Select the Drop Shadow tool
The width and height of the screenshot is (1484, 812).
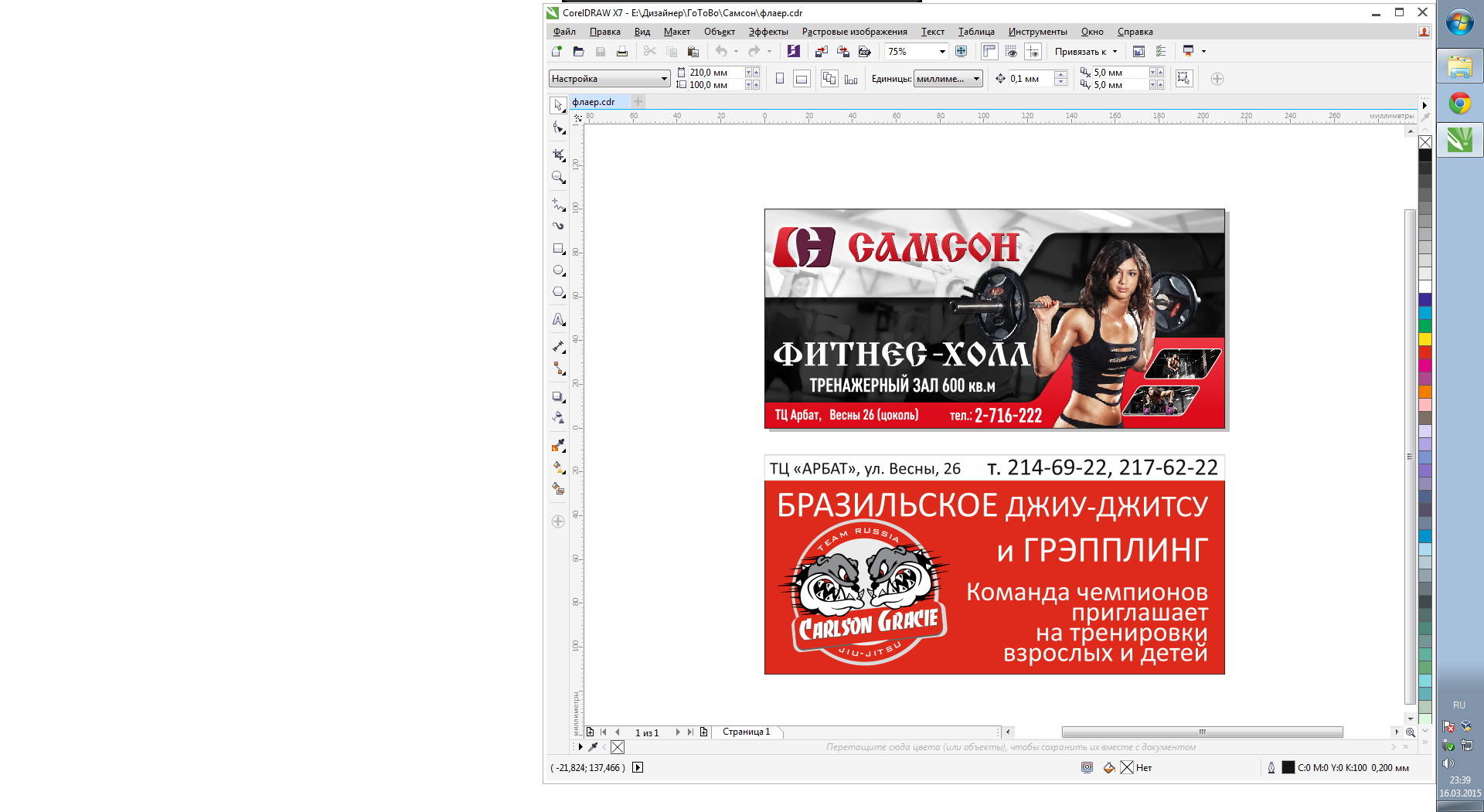pos(558,396)
